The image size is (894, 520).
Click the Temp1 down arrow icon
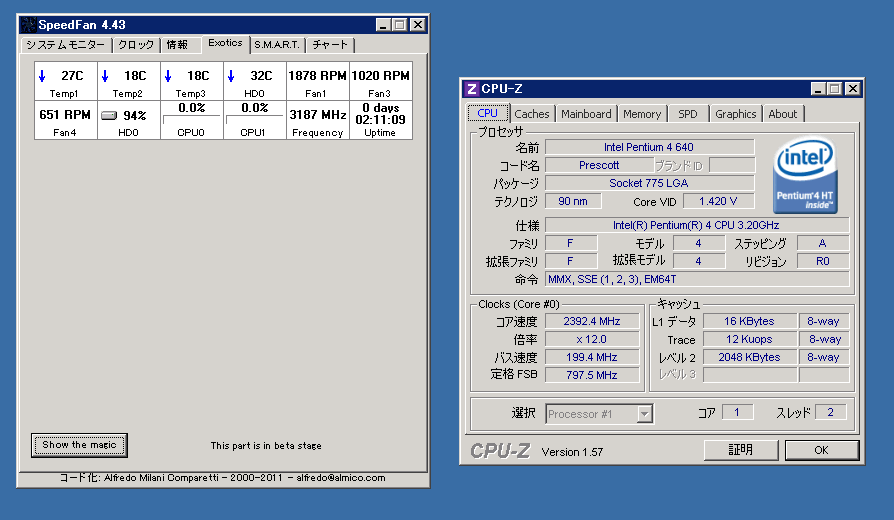coord(42,76)
